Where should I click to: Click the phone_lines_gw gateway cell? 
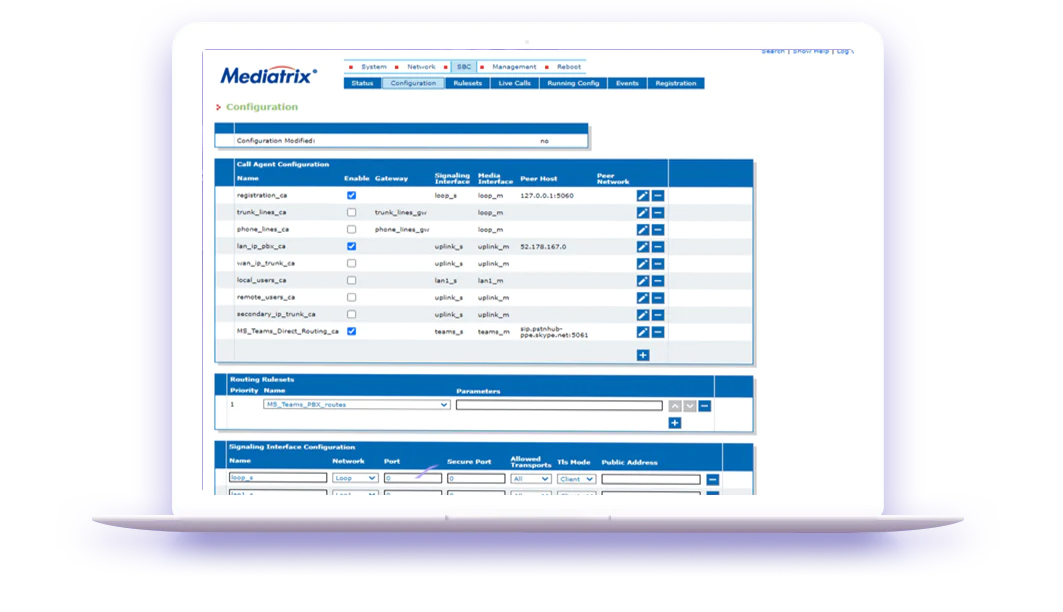point(402,230)
